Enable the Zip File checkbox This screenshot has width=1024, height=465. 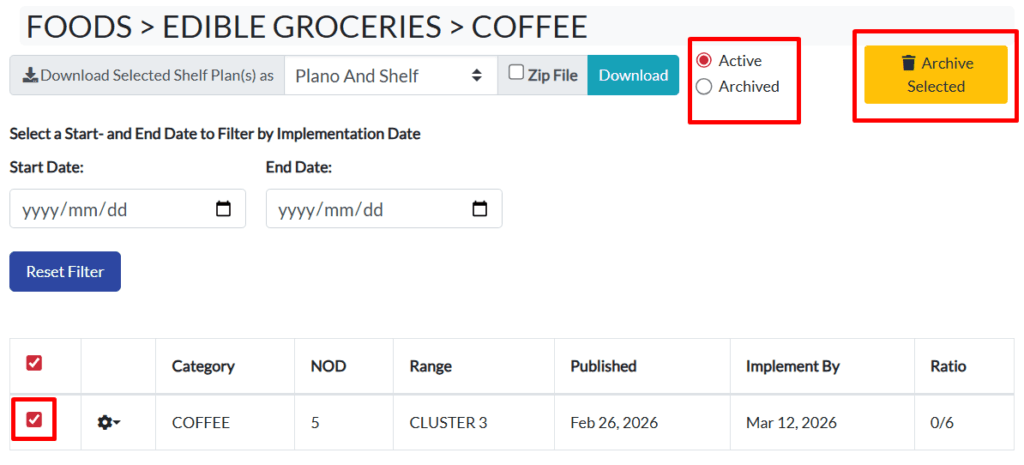pyautogui.click(x=516, y=72)
